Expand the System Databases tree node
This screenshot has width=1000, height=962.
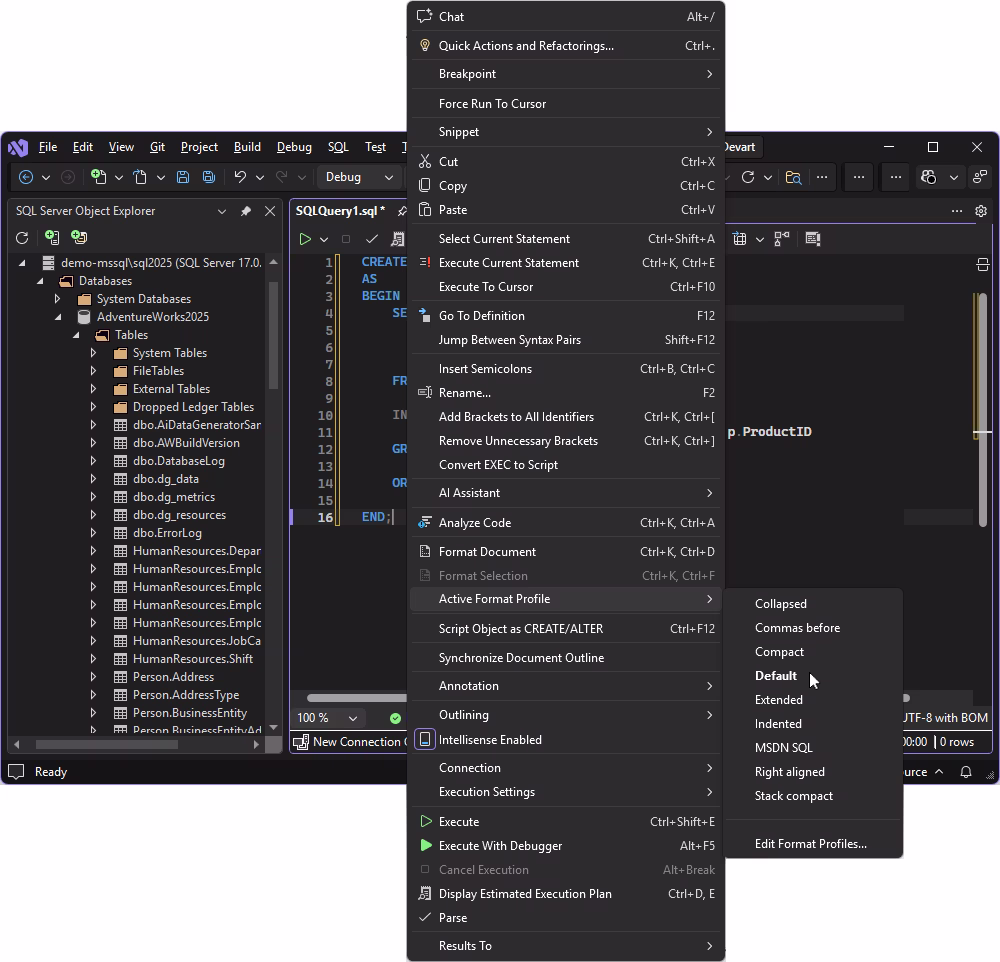pyautogui.click(x=57, y=299)
